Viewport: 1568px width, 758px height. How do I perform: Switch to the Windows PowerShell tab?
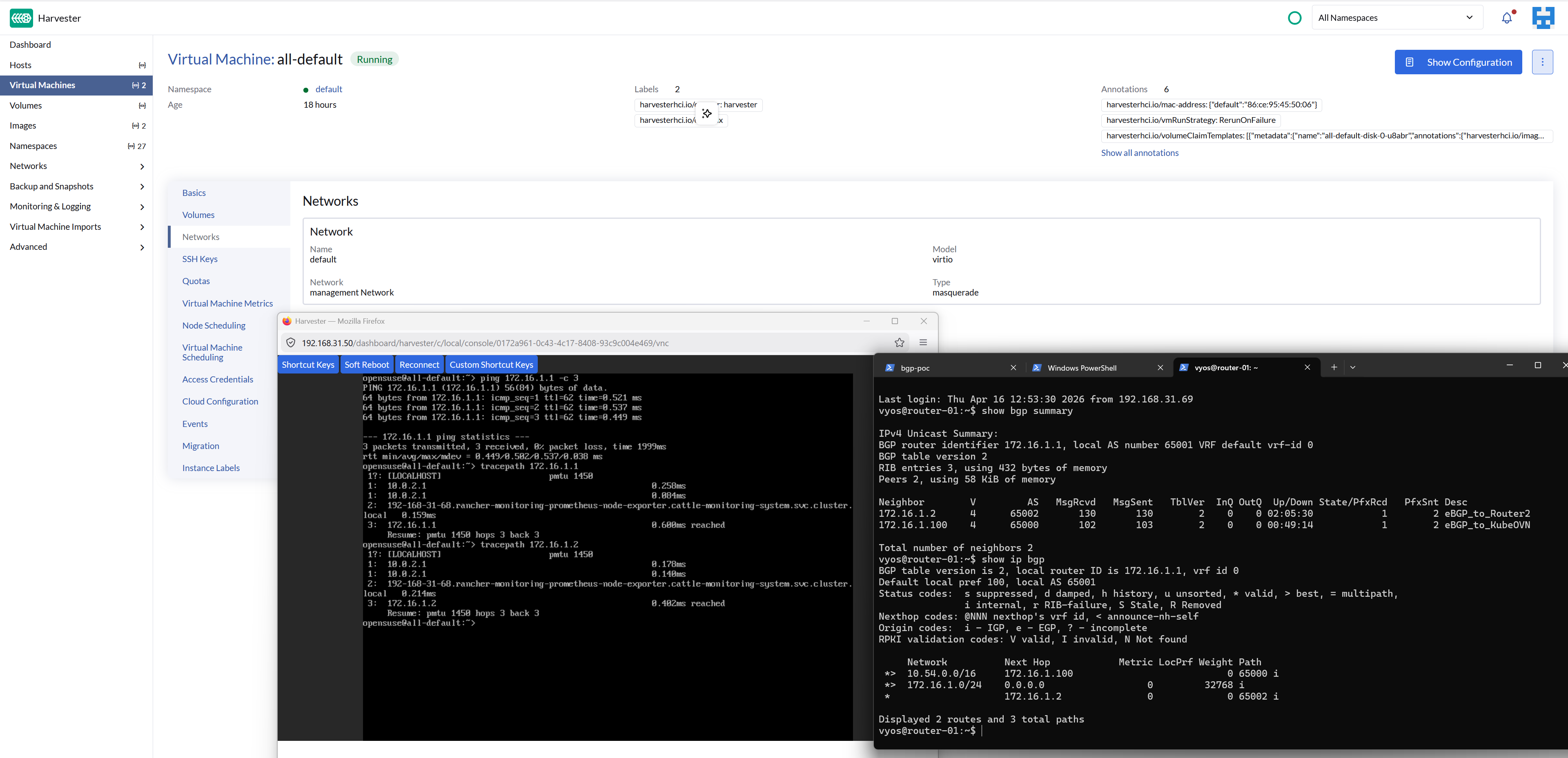pos(1082,368)
